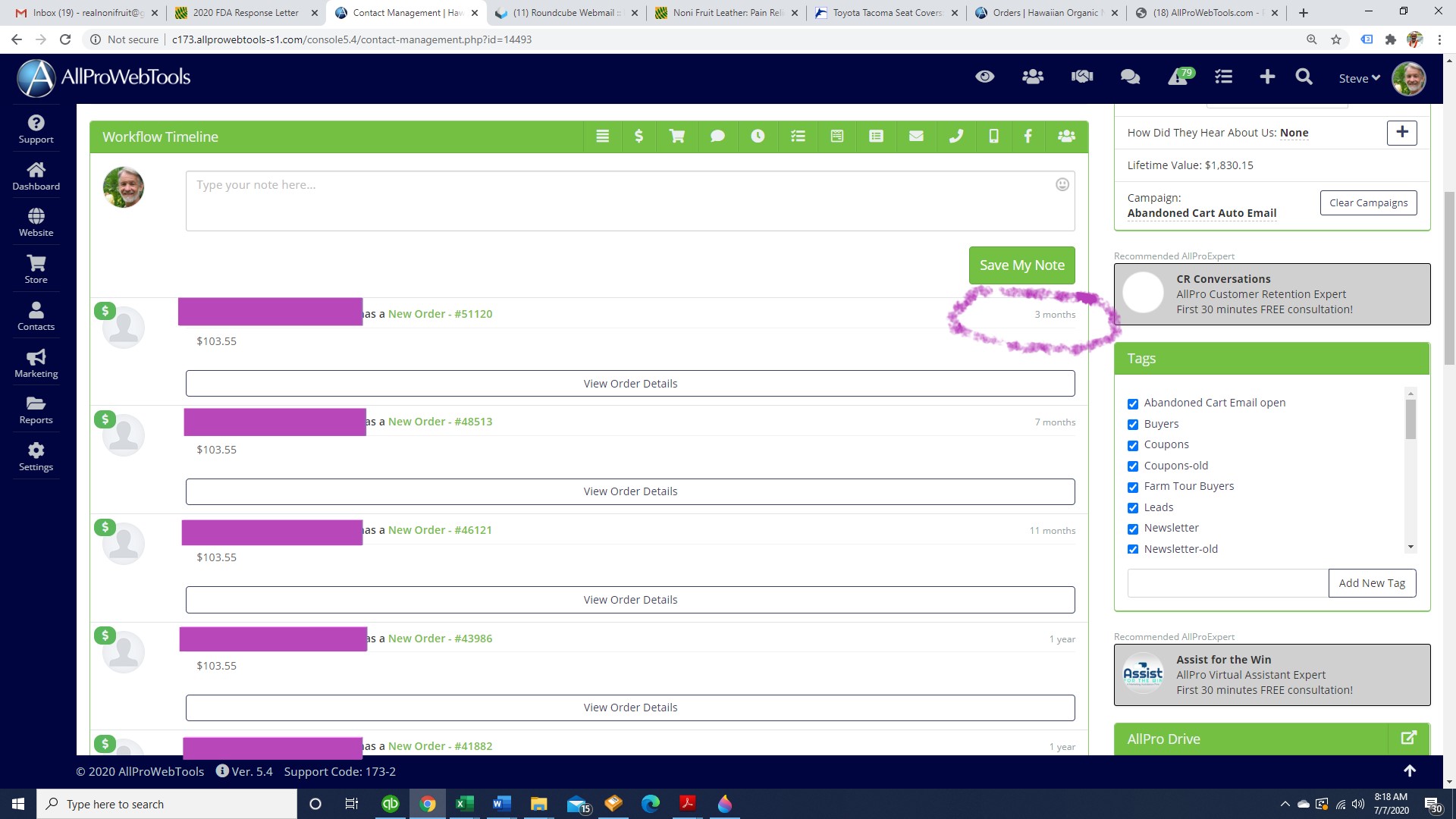This screenshot has height=819, width=1456.
Task: Uncheck the Coupons tag
Action: coord(1133,445)
